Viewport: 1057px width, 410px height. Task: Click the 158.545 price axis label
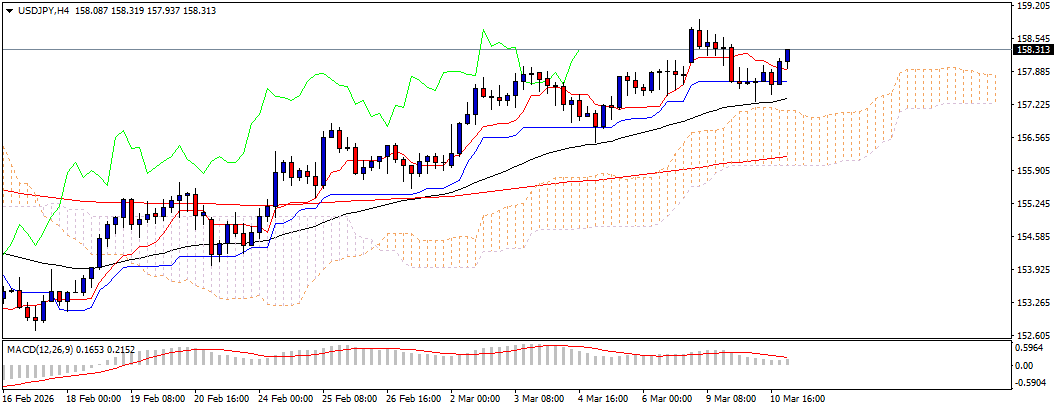click(x=1034, y=38)
